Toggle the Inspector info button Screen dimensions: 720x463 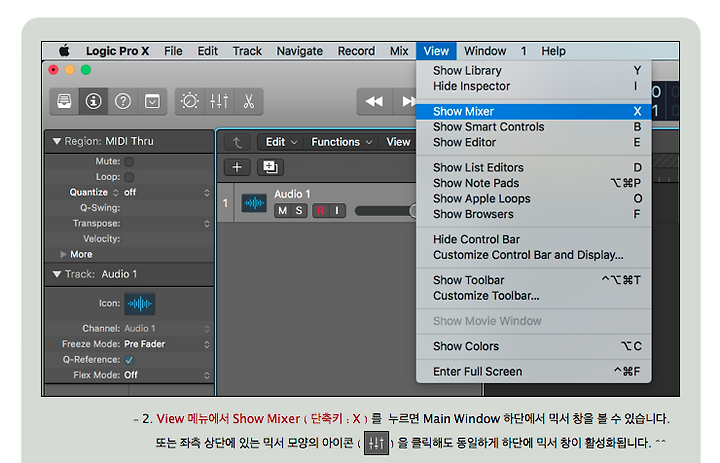[93, 101]
